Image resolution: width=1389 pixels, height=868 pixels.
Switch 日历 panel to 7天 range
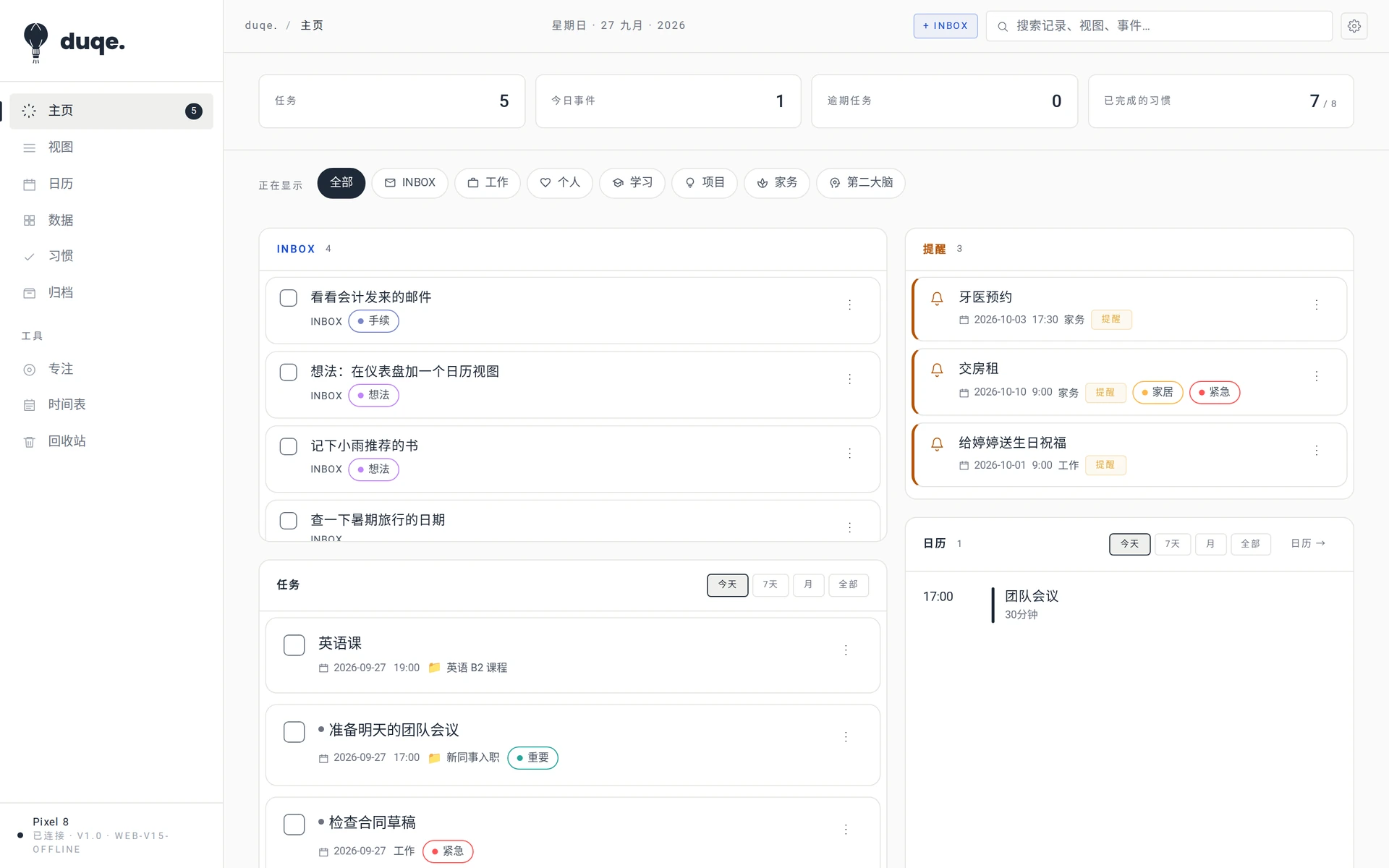pos(1173,544)
